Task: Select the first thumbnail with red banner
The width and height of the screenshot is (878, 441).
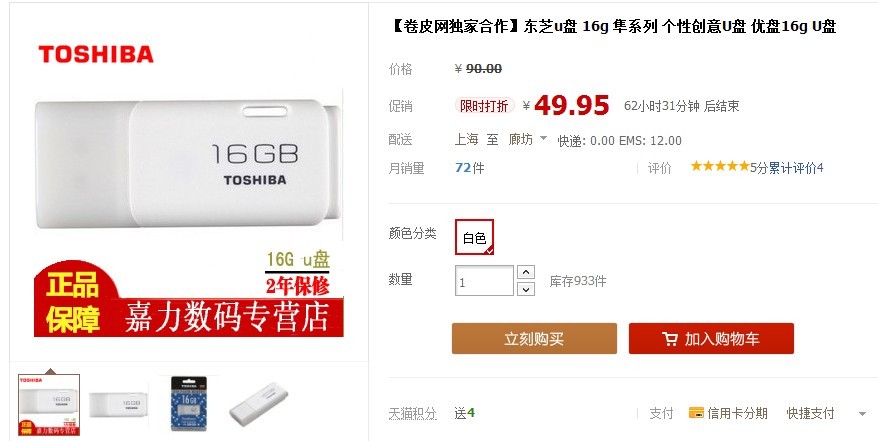Action: 49,405
